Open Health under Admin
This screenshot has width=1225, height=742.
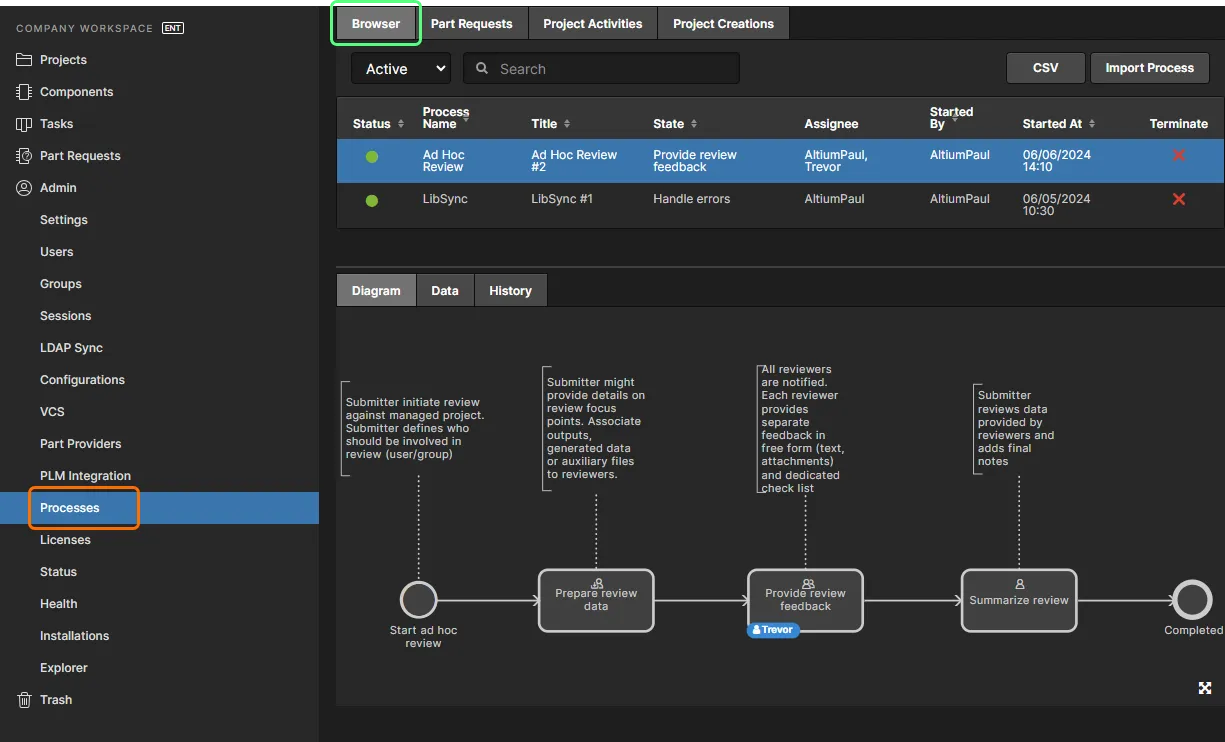click(x=59, y=604)
